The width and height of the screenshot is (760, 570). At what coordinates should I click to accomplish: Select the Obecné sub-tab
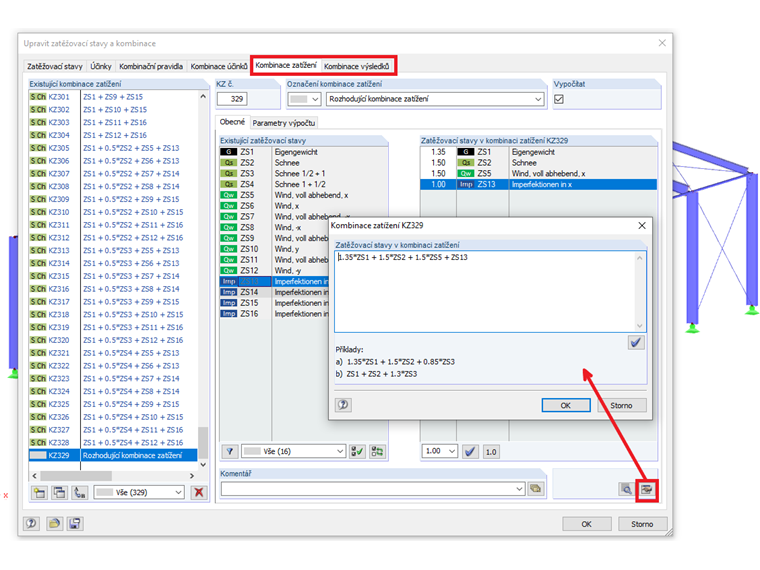[232, 122]
